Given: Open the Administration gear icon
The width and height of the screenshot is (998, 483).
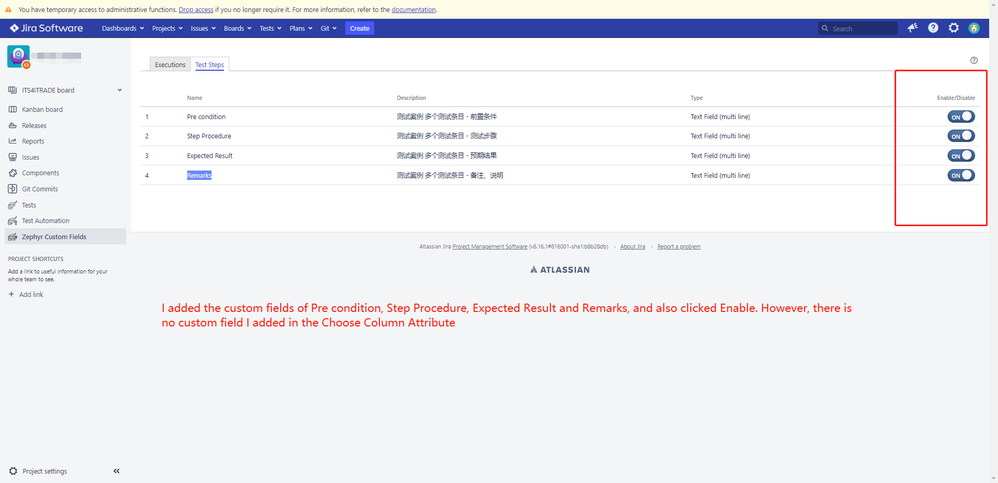Looking at the screenshot, I should 953,28.
